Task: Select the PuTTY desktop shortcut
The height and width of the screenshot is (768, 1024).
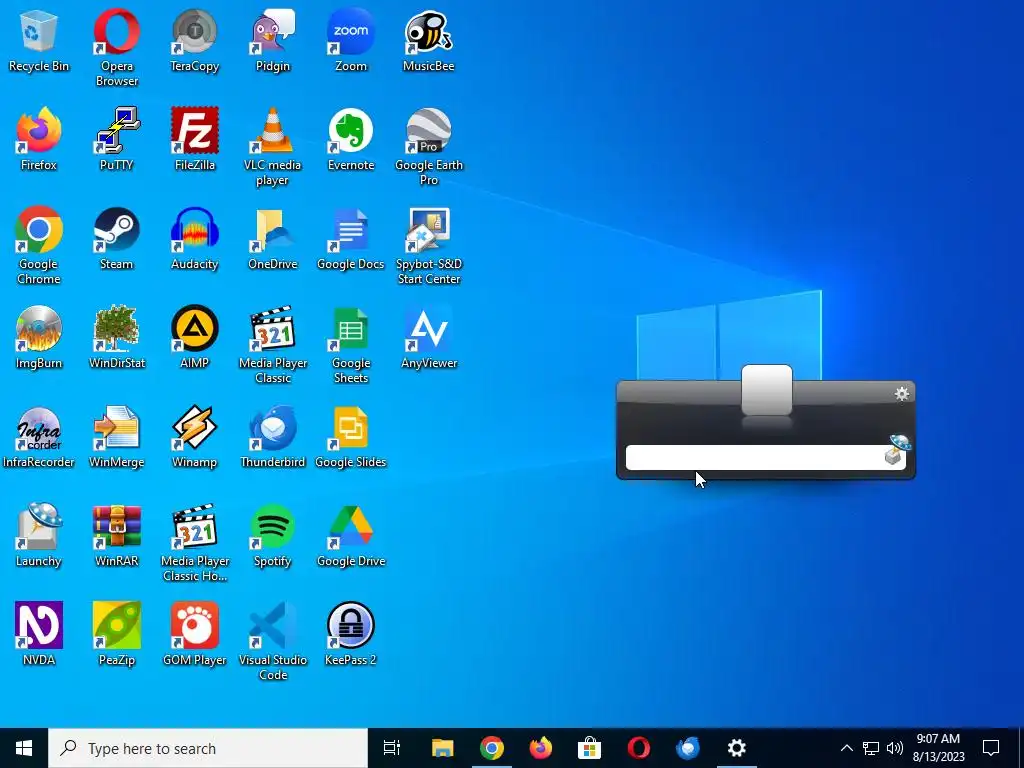Action: click(x=117, y=139)
